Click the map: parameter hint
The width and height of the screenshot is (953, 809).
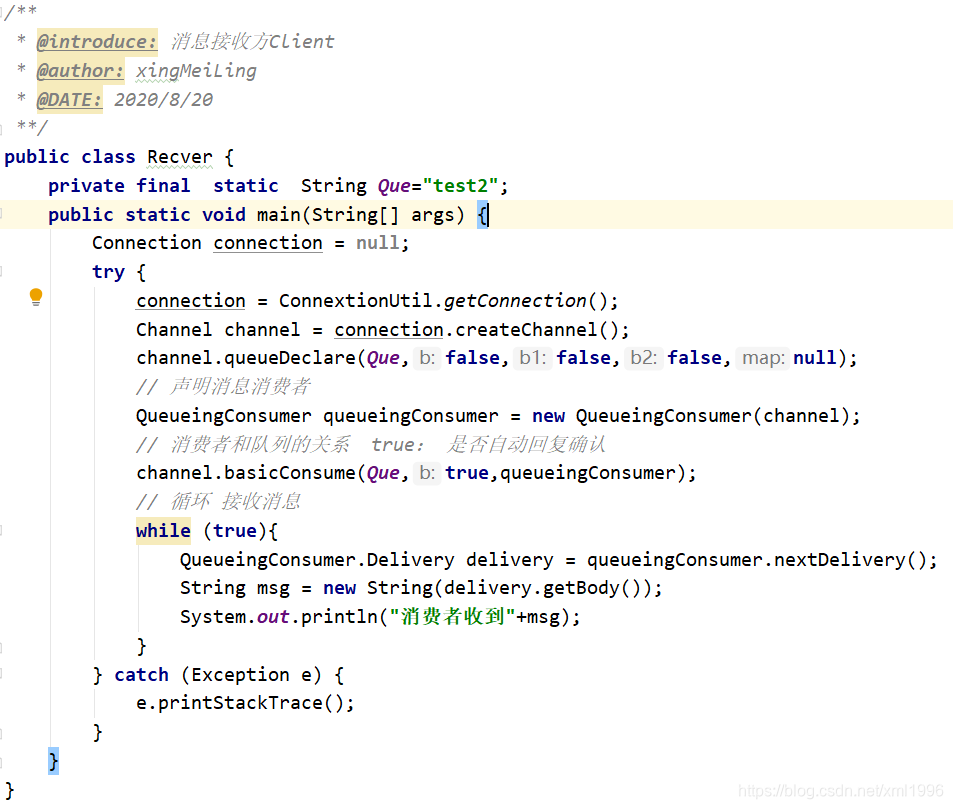[763, 358]
